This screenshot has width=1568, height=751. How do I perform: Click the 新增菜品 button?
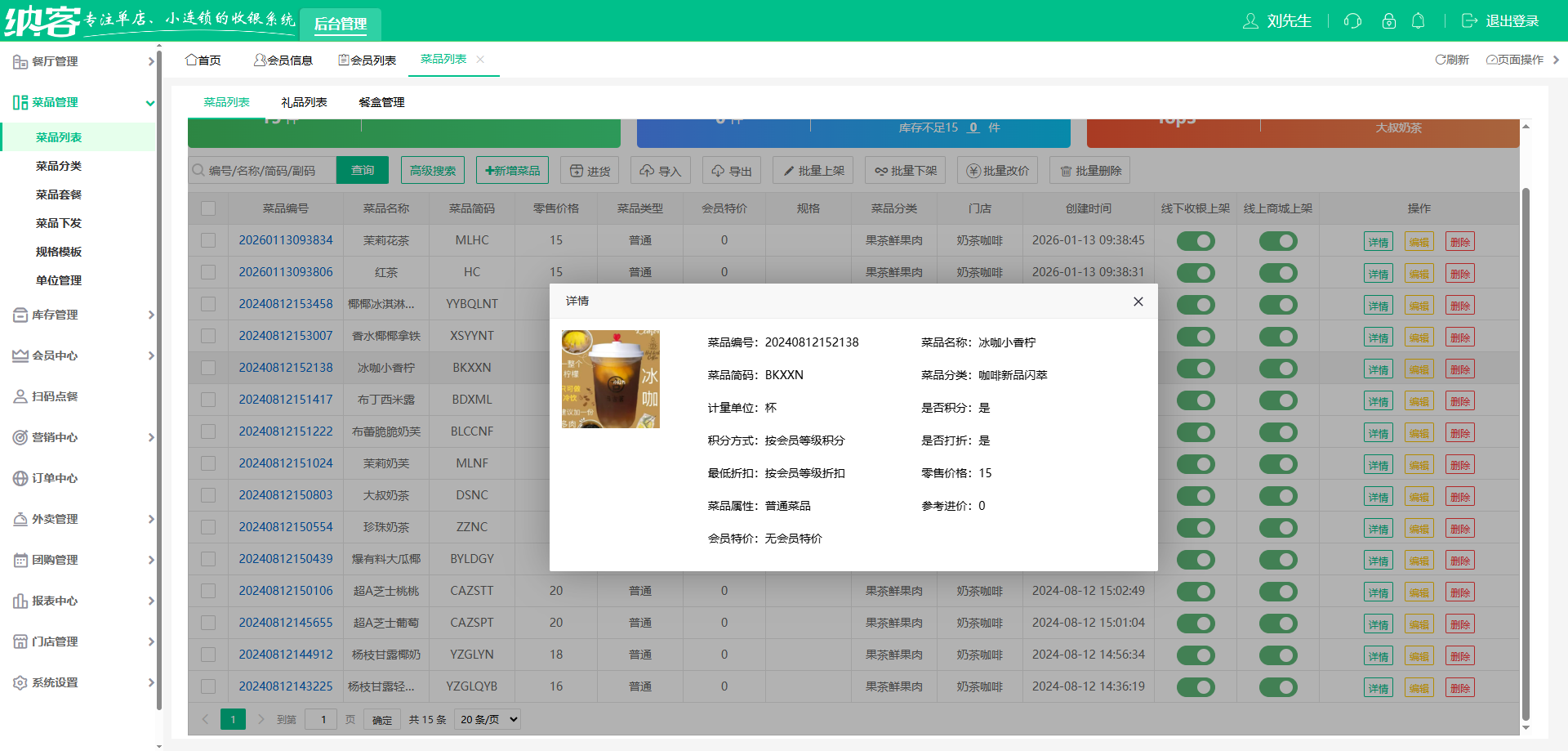point(512,170)
